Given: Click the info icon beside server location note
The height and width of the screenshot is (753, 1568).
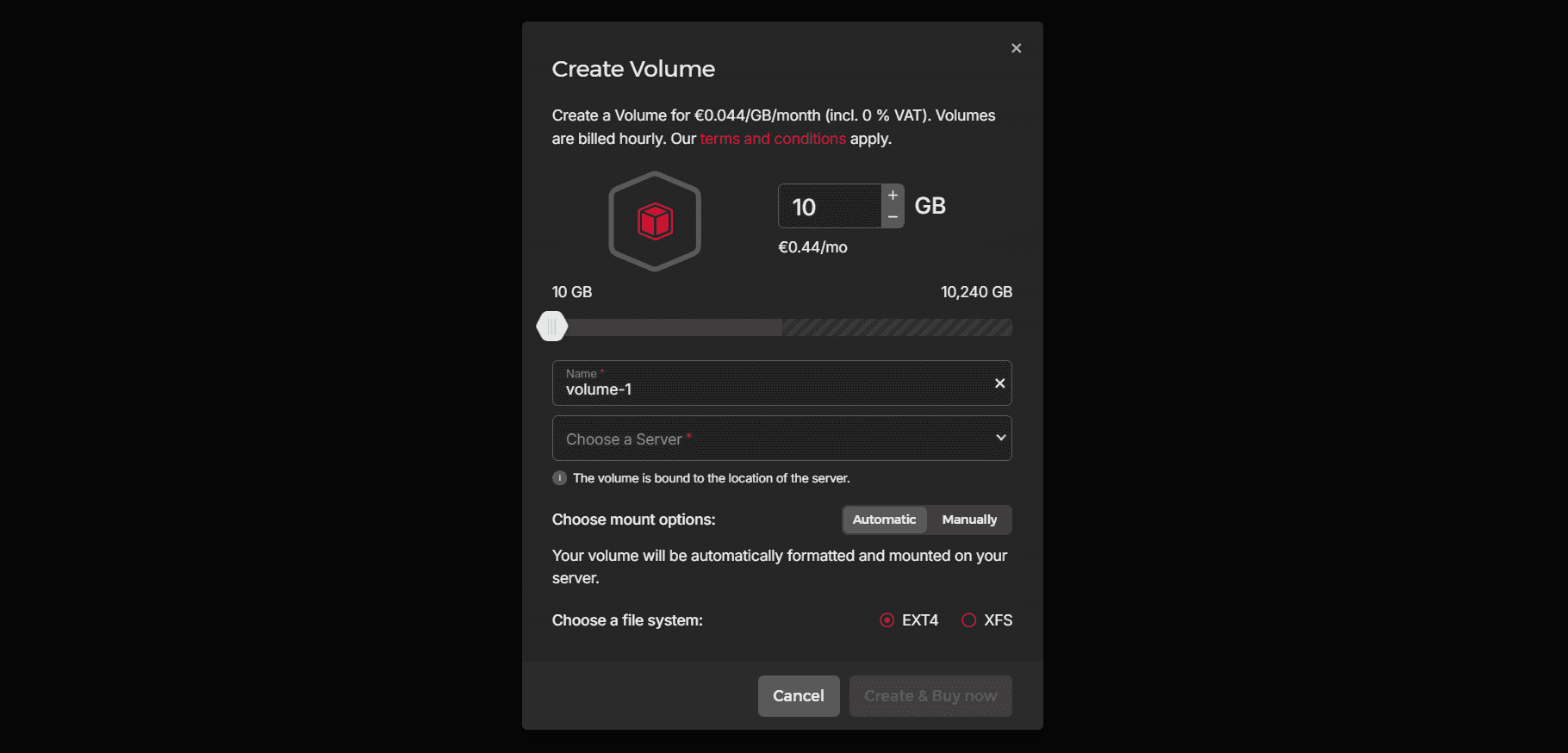Looking at the screenshot, I should (x=560, y=478).
